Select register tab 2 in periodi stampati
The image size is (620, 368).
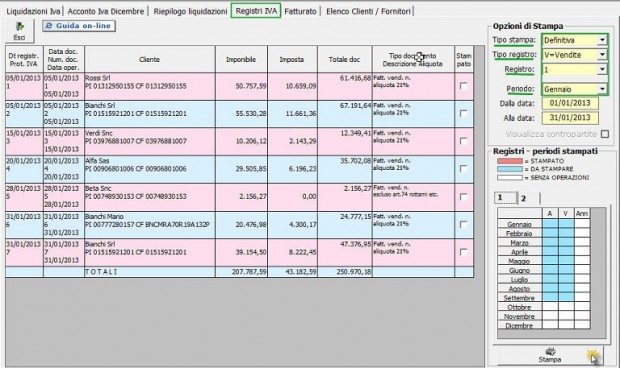[528, 198]
